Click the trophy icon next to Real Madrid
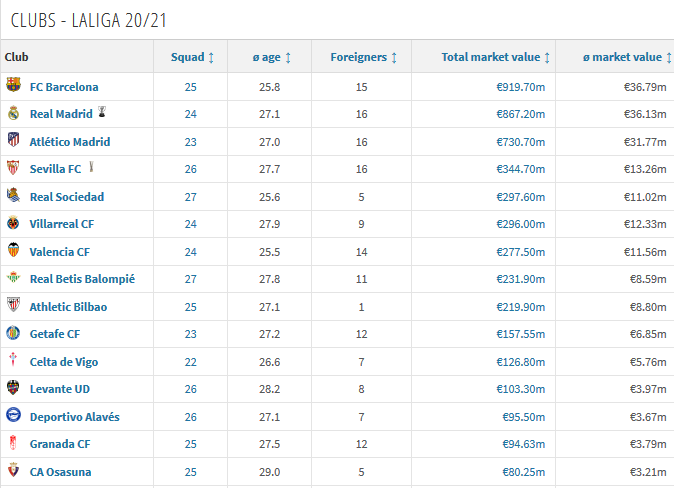The height and width of the screenshot is (488, 674). (102, 114)
